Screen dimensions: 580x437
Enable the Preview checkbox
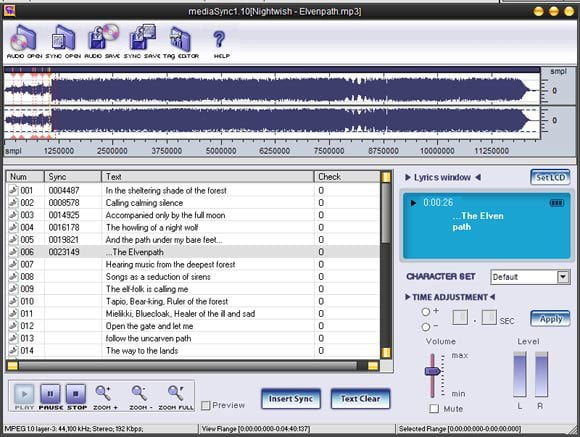tap(206, 406)
